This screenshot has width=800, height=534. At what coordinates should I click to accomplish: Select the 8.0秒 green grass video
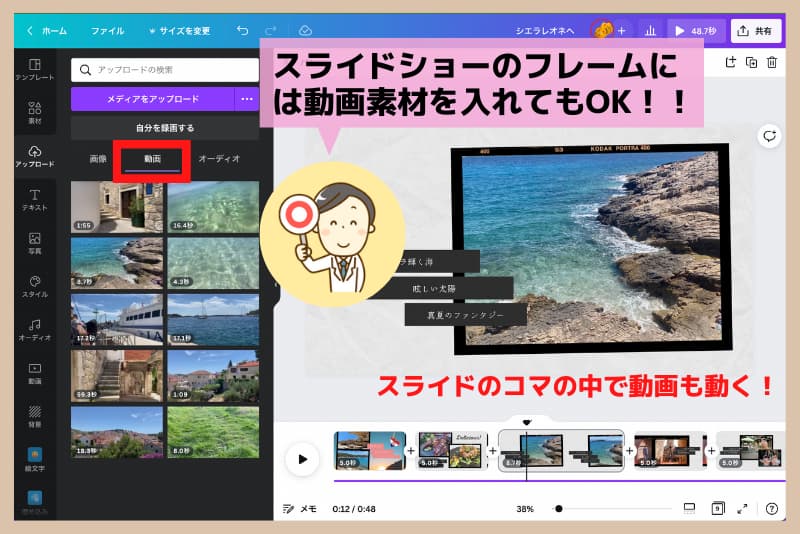click(x=213, y=431)
